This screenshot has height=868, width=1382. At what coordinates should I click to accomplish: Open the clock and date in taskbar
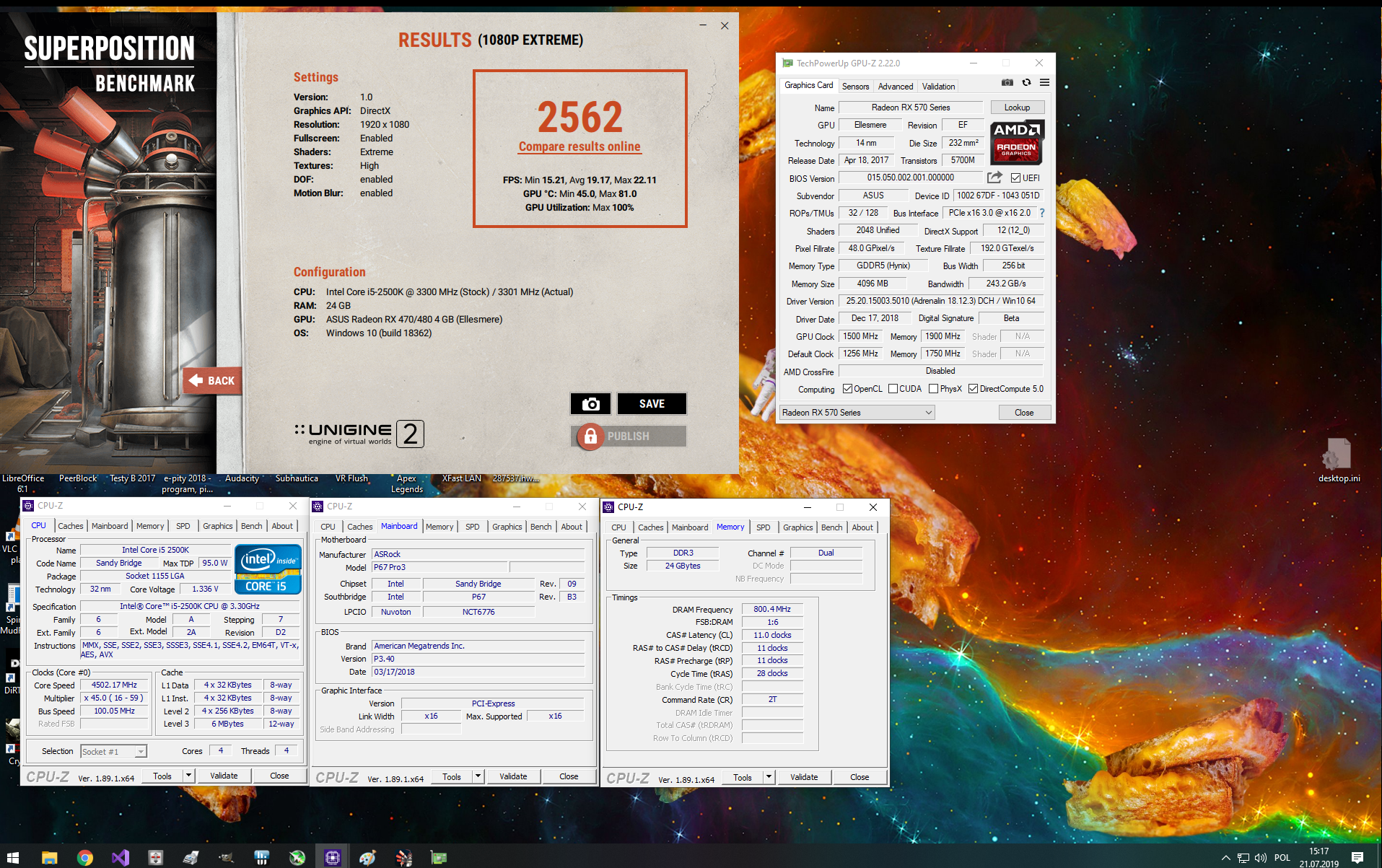(x=1319, y=858)
